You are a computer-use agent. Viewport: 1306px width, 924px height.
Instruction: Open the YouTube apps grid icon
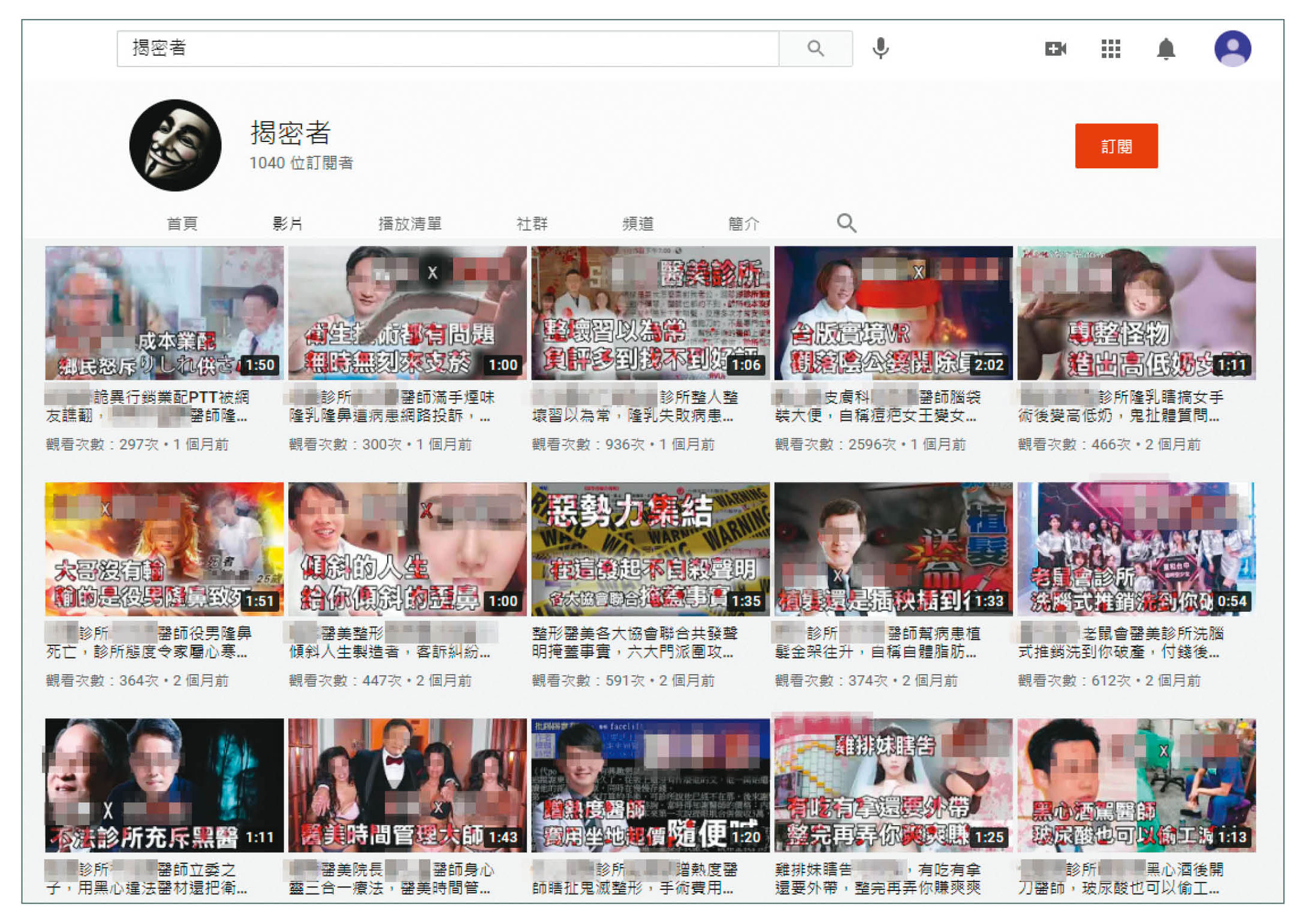click(x=1111, y=50)
